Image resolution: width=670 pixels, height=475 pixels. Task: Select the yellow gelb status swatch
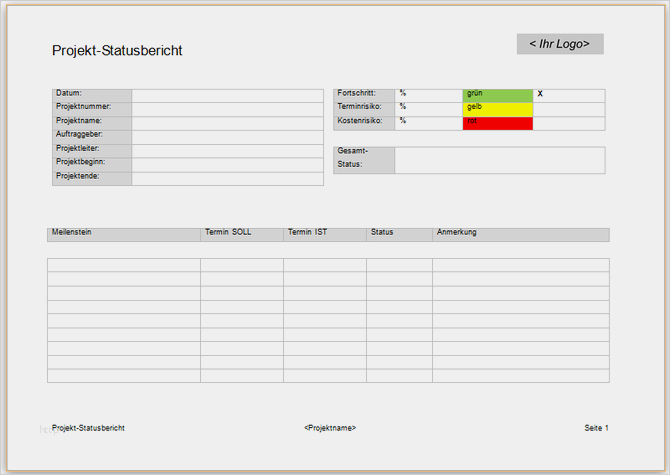498,109
